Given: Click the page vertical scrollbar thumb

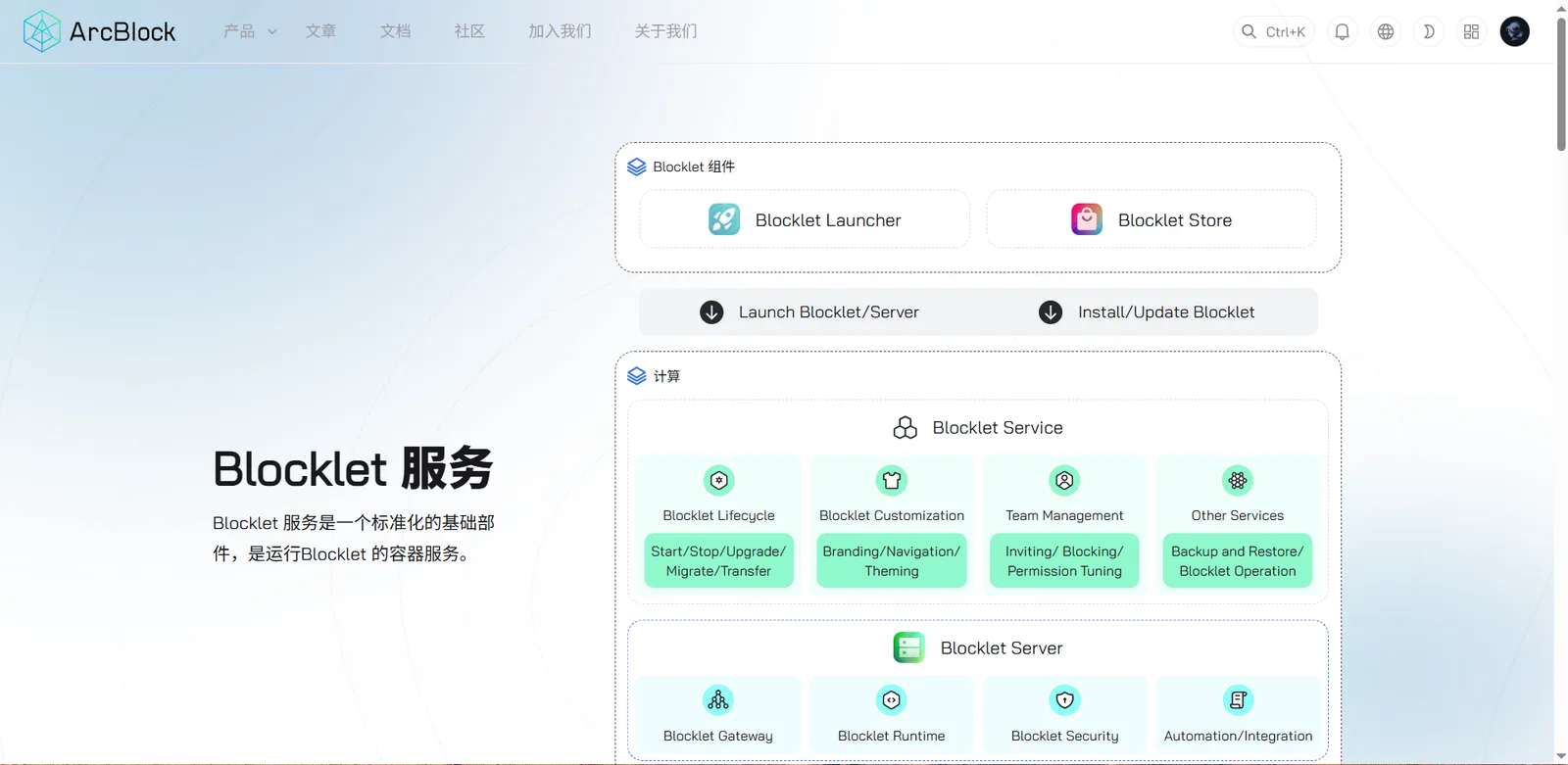Looking at the screenshot, I should 1561,83.
